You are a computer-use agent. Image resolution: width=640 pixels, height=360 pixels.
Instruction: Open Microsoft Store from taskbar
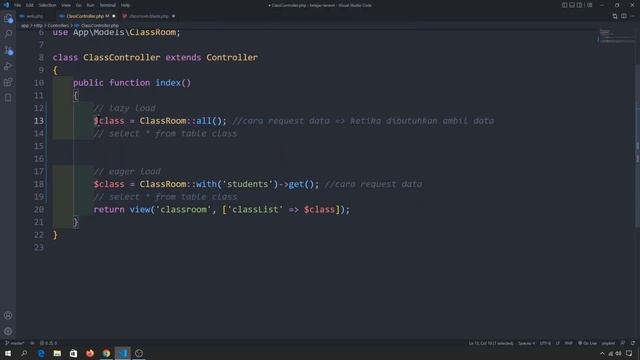pyautogui.click(x=73, y=353)
